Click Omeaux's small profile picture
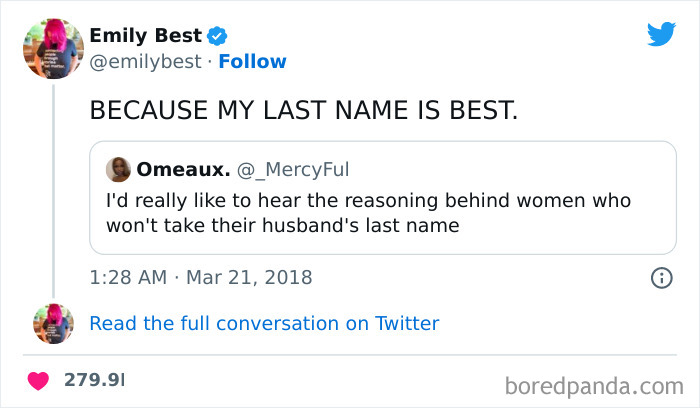This screenshot has width=700, height=408. (x=119, y=170)
